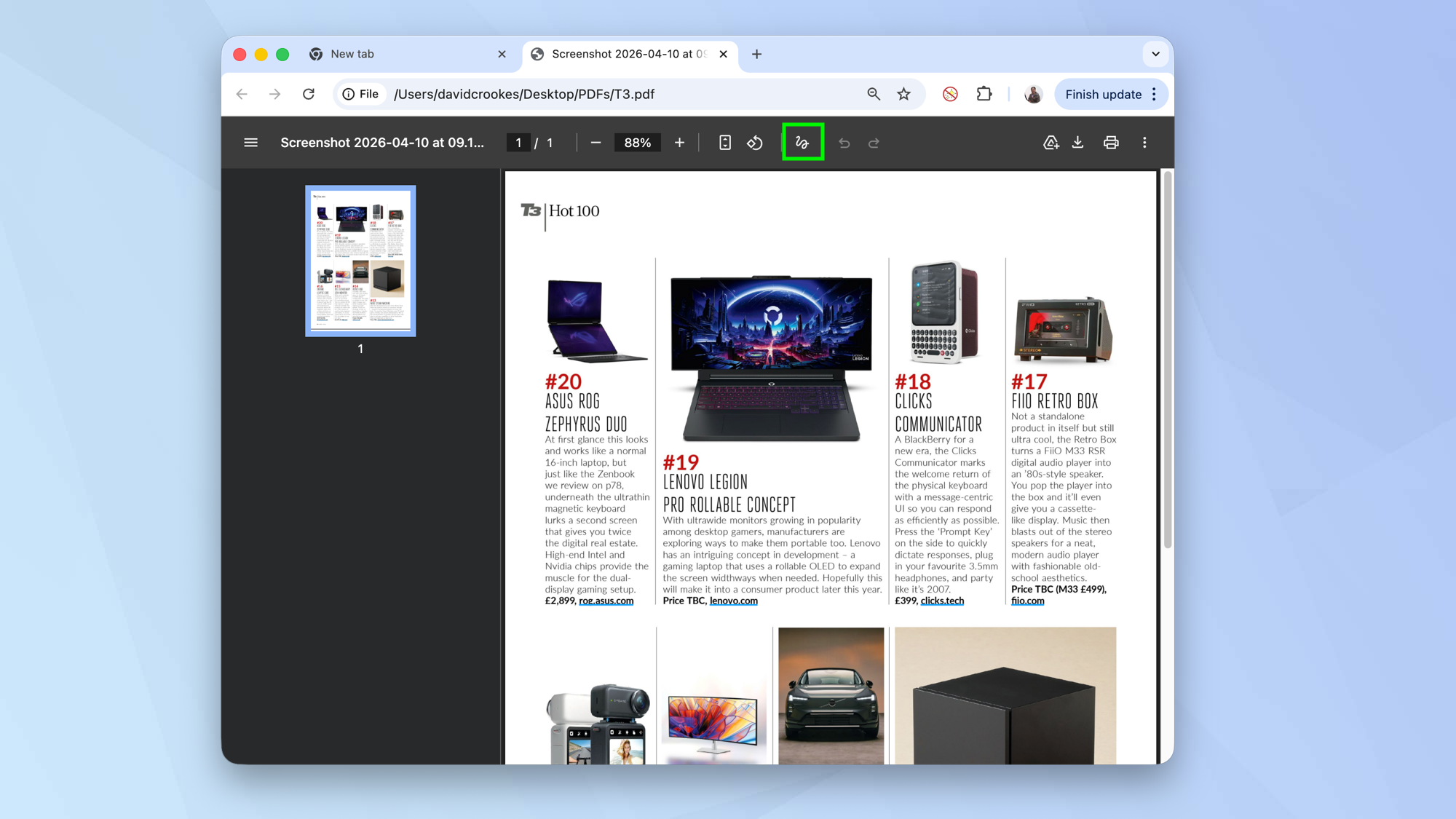This screenshot has height=819, width=1456.
Task: Open the lenovo.com link
Action: 734,601
